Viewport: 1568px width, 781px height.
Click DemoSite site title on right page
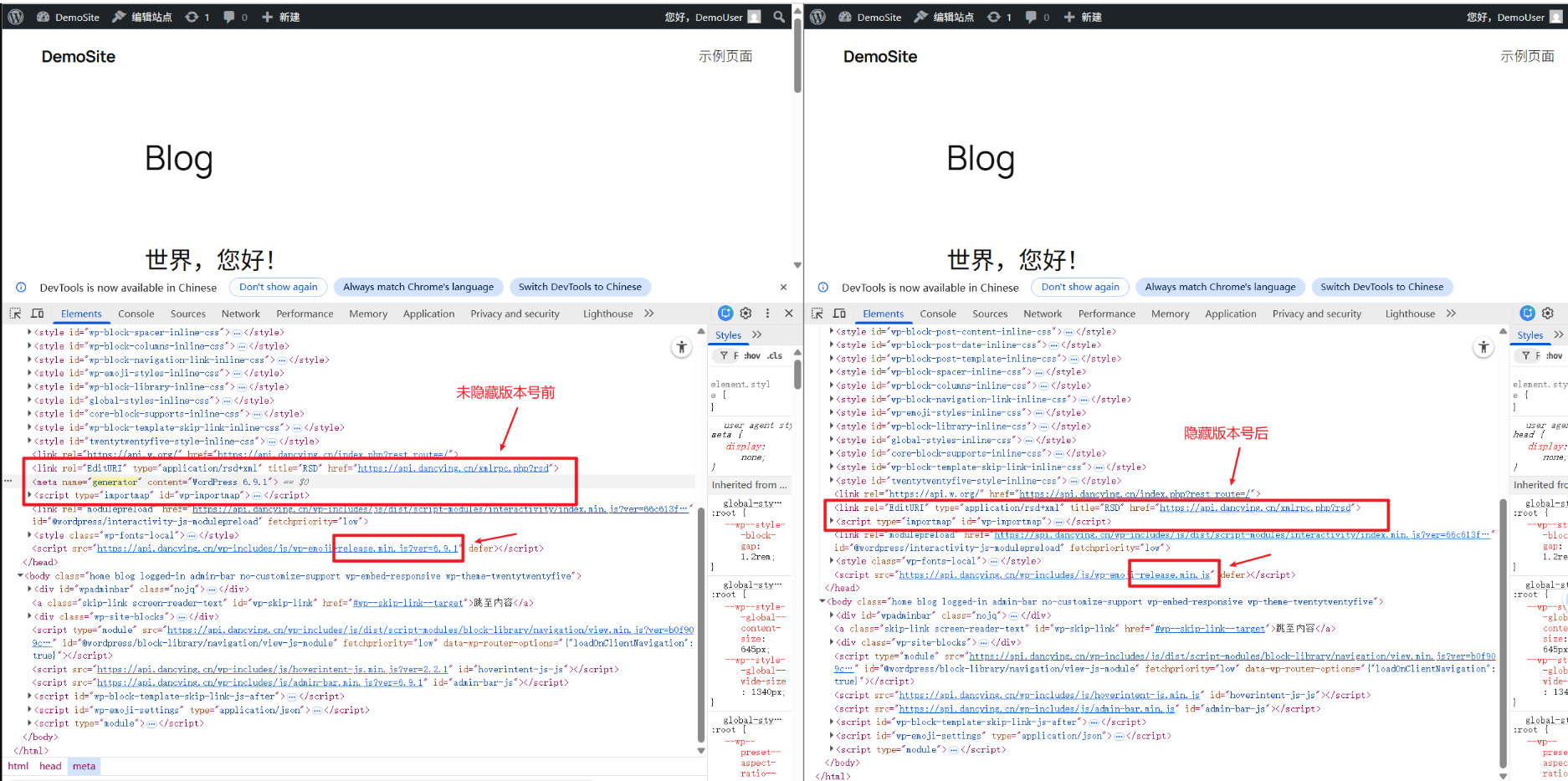click(880, 57)
